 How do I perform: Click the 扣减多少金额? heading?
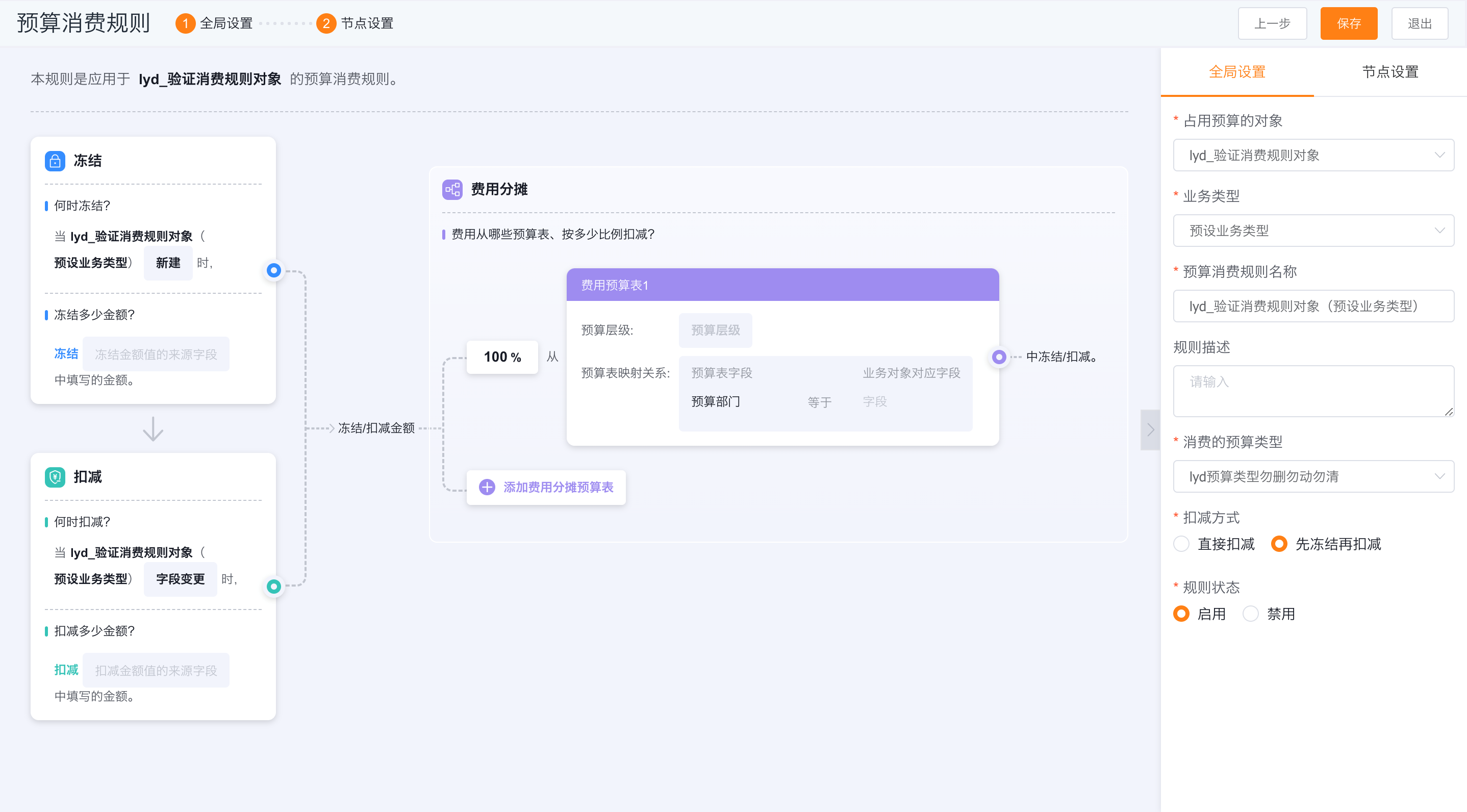(x=94, y=631)
